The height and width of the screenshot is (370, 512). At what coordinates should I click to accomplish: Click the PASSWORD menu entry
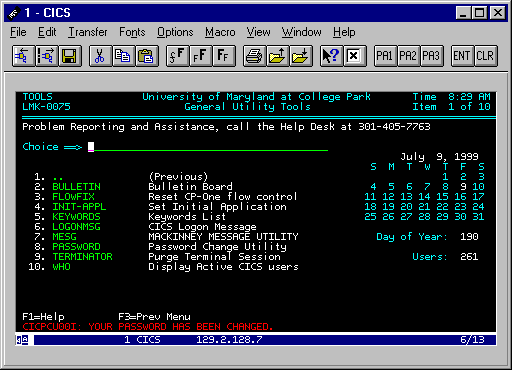76,247
